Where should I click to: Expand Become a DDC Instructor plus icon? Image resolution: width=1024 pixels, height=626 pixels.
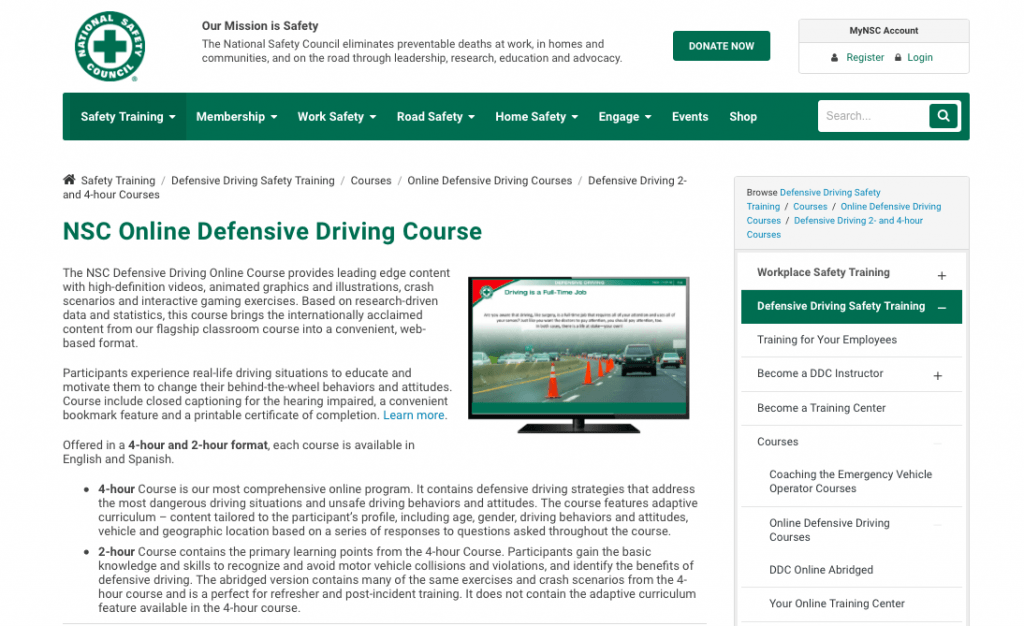(937, 375)
